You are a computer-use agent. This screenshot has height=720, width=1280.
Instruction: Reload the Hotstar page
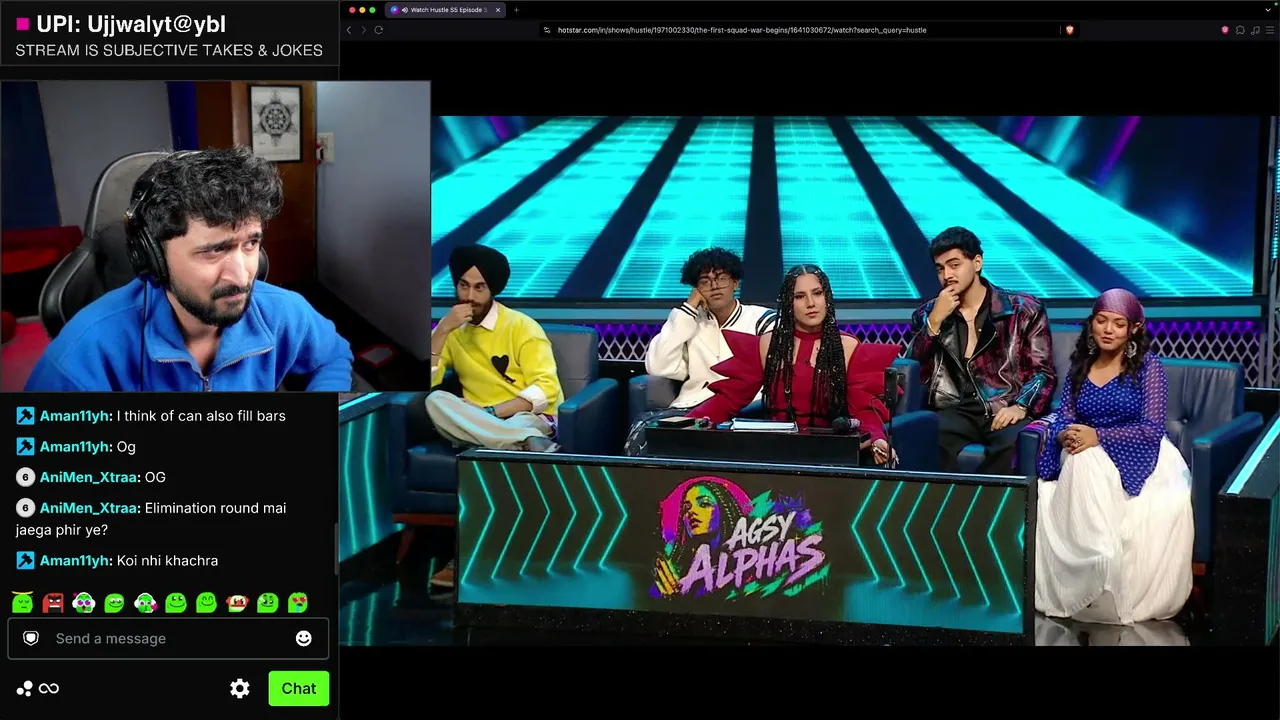(x=379, y=30)
